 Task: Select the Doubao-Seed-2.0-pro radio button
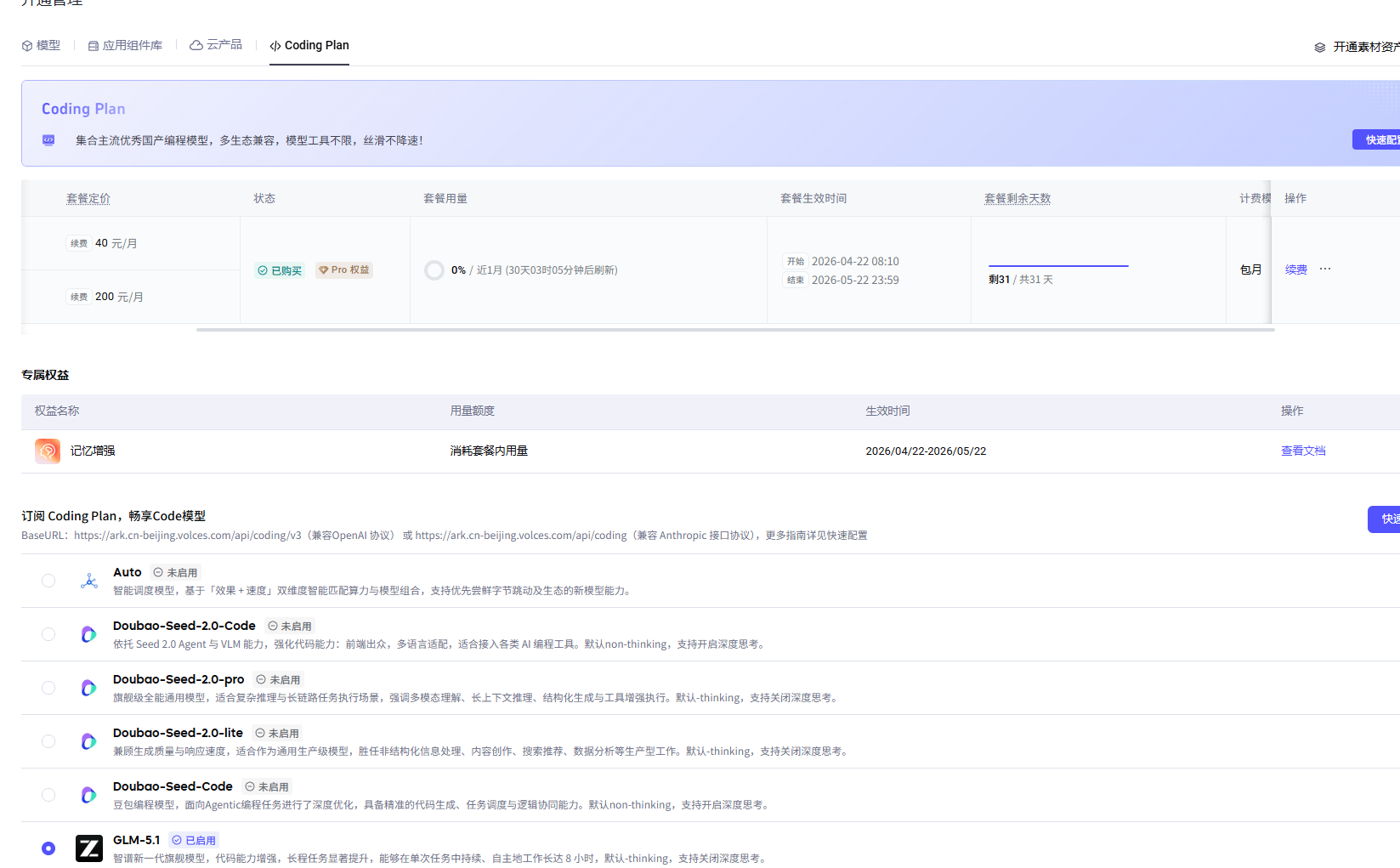[x=48, y=688]
